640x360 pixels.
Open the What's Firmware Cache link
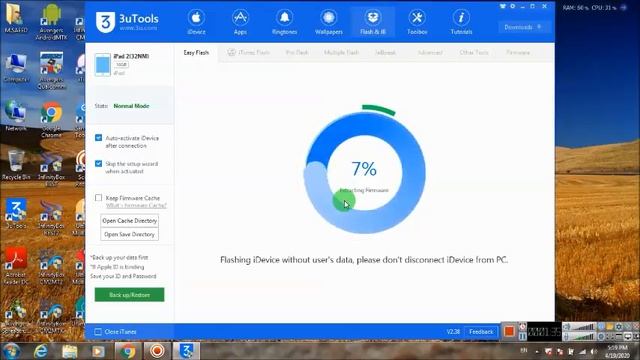tap(136, 205)
